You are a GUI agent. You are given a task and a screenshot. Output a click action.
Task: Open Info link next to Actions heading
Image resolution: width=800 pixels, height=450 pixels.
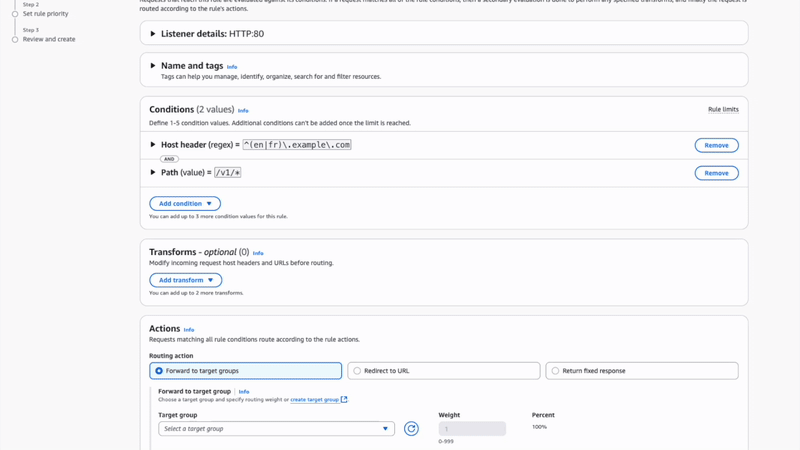pyautogui.click(x=189, y=330)
